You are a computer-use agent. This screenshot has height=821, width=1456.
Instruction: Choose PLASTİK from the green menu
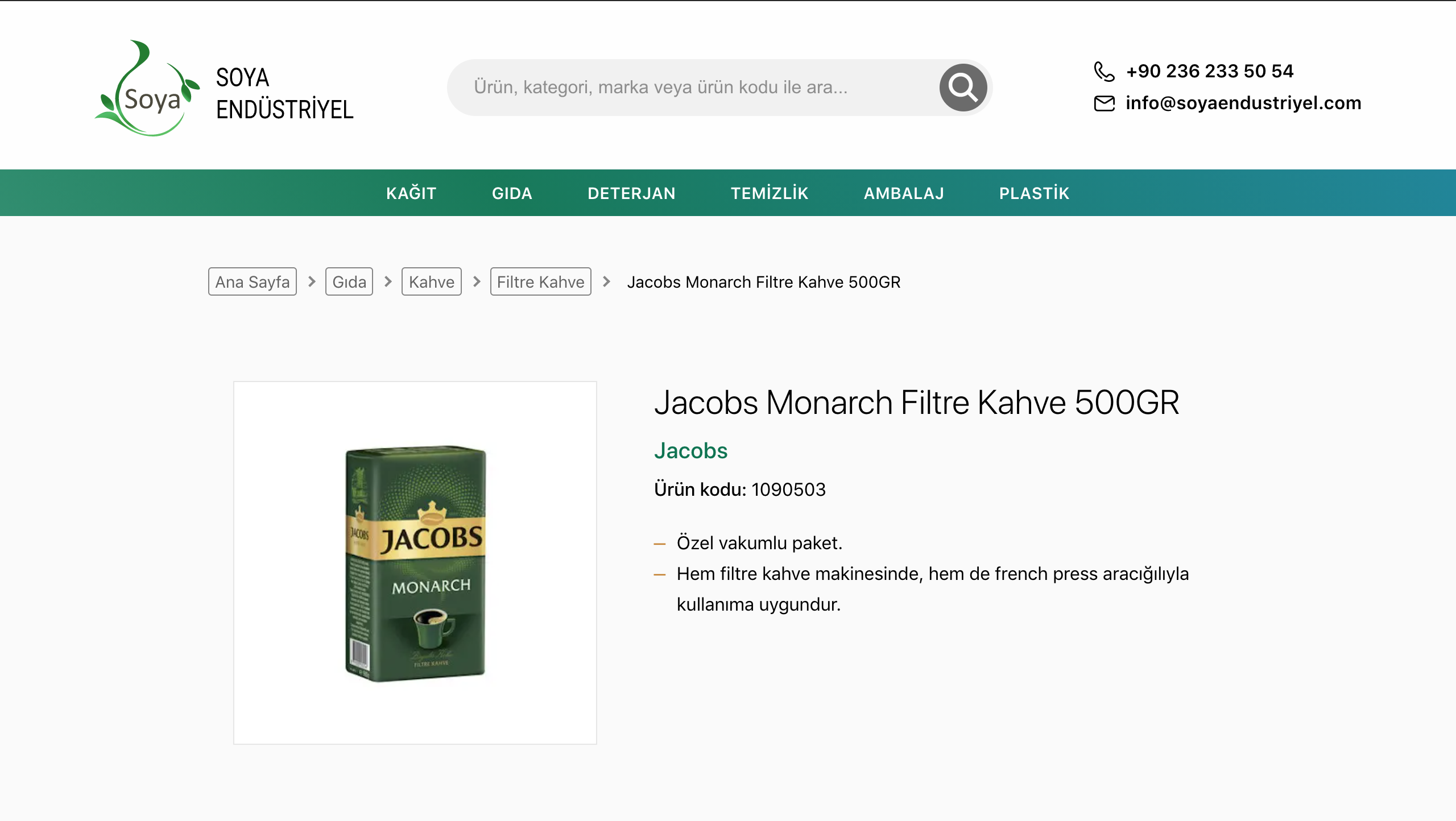click(1034, 193)
